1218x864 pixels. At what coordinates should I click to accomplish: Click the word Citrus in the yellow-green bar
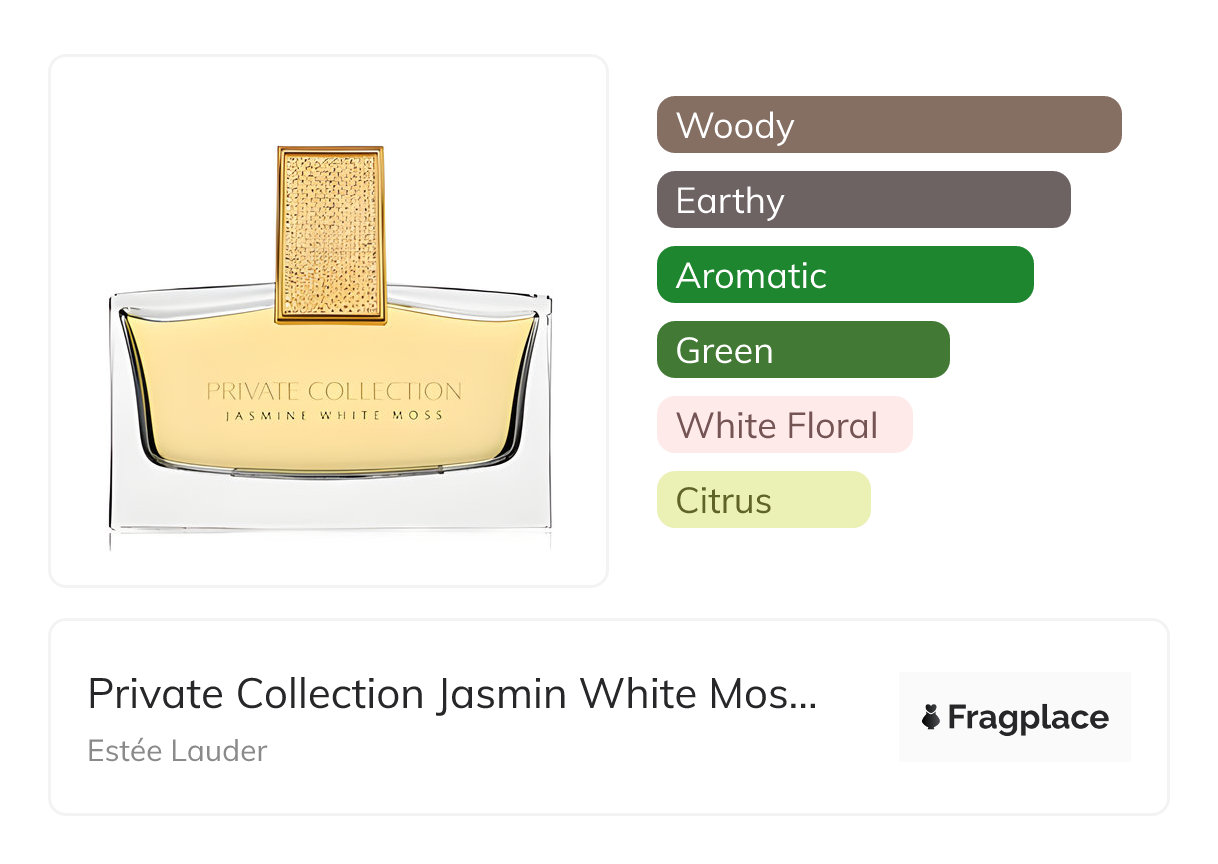point(723,500)
